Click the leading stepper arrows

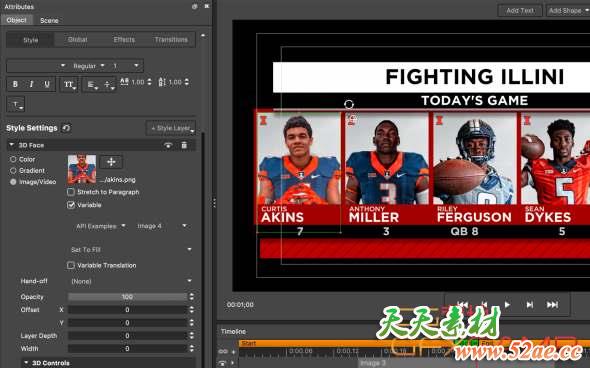[x=187, y=82]
